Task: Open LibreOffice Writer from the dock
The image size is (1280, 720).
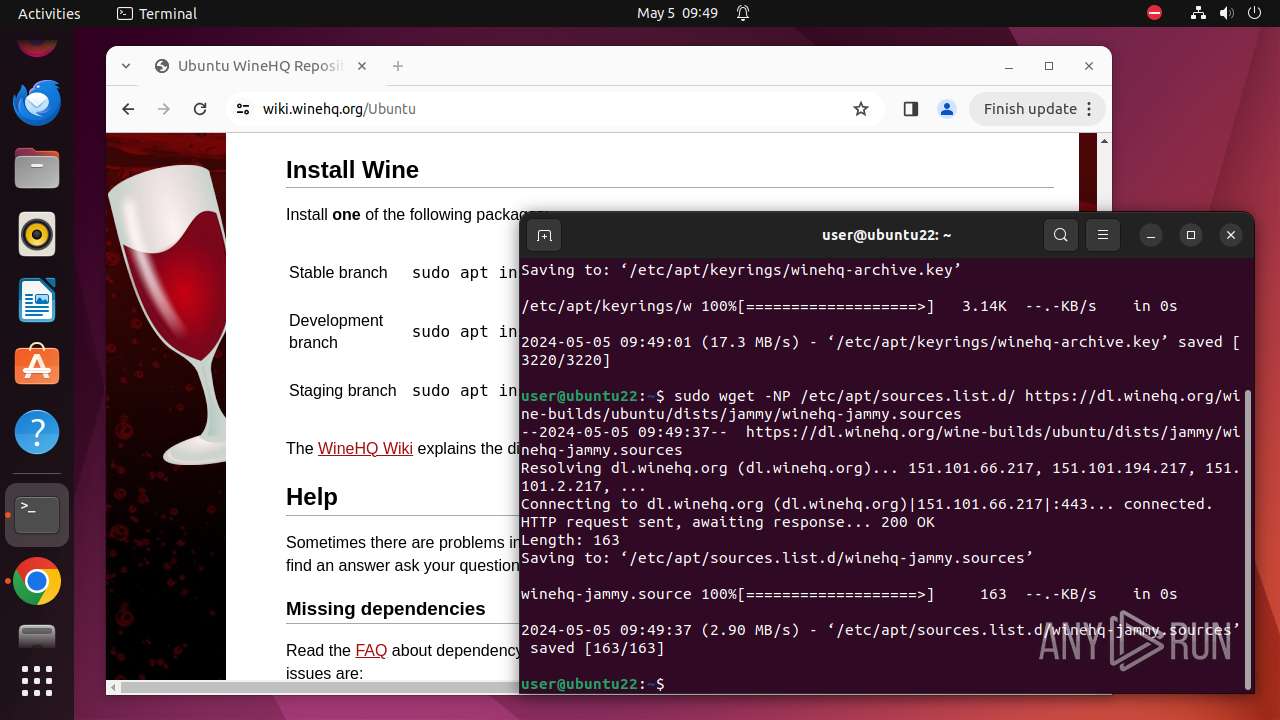Action: click(x=37, y=301)
